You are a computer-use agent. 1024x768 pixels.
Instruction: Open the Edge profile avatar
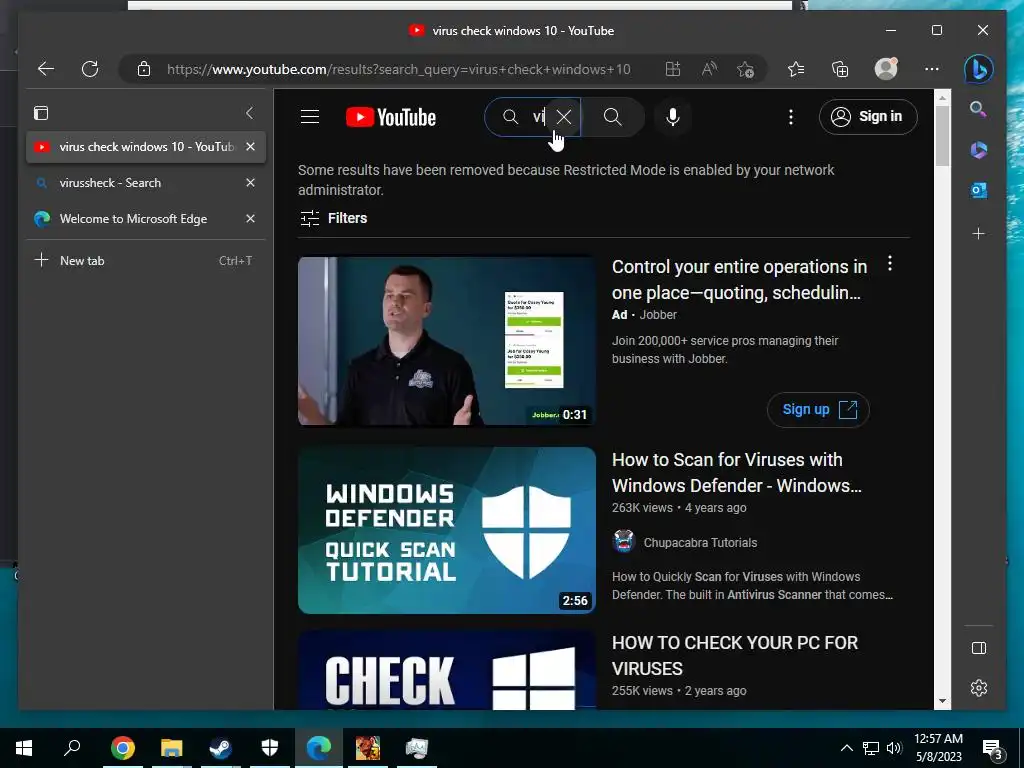[x=886, y=69]
